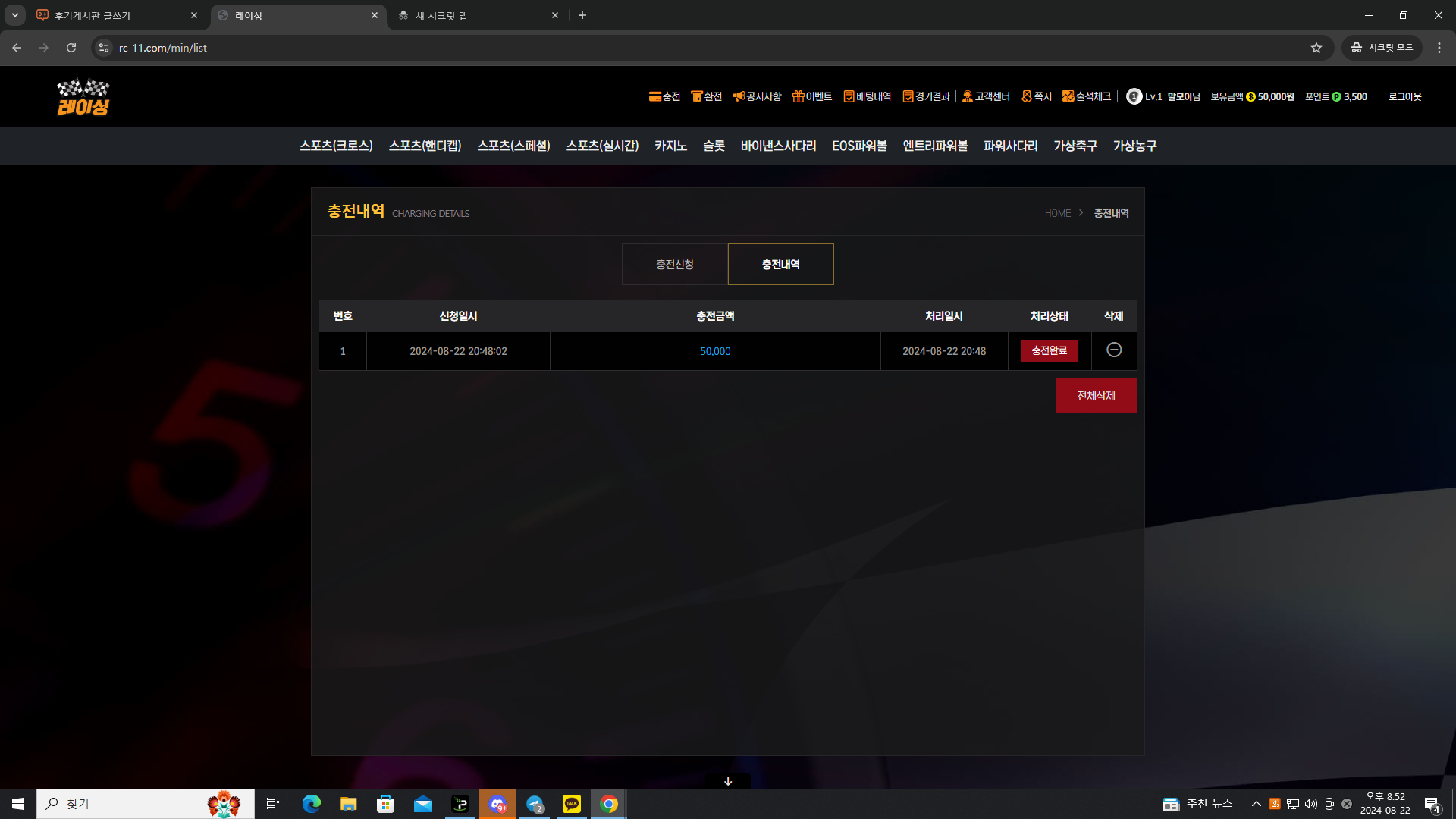Viewport: 1456px width, 819px height.
Task: Open the 충전 link in top menu
Action: click(664, 96)
